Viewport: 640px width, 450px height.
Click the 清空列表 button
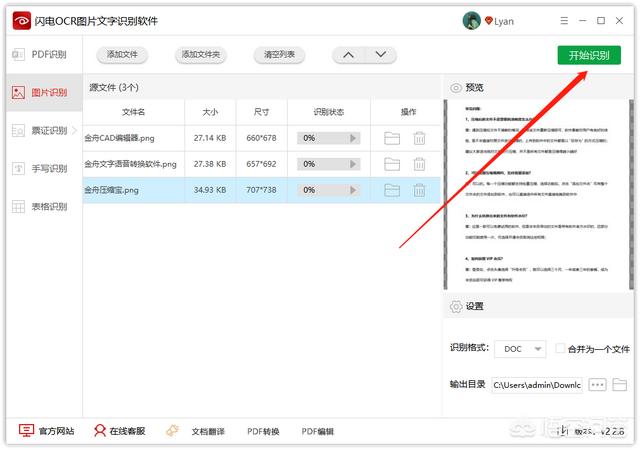pyautogui.click(x=279, y=55)
